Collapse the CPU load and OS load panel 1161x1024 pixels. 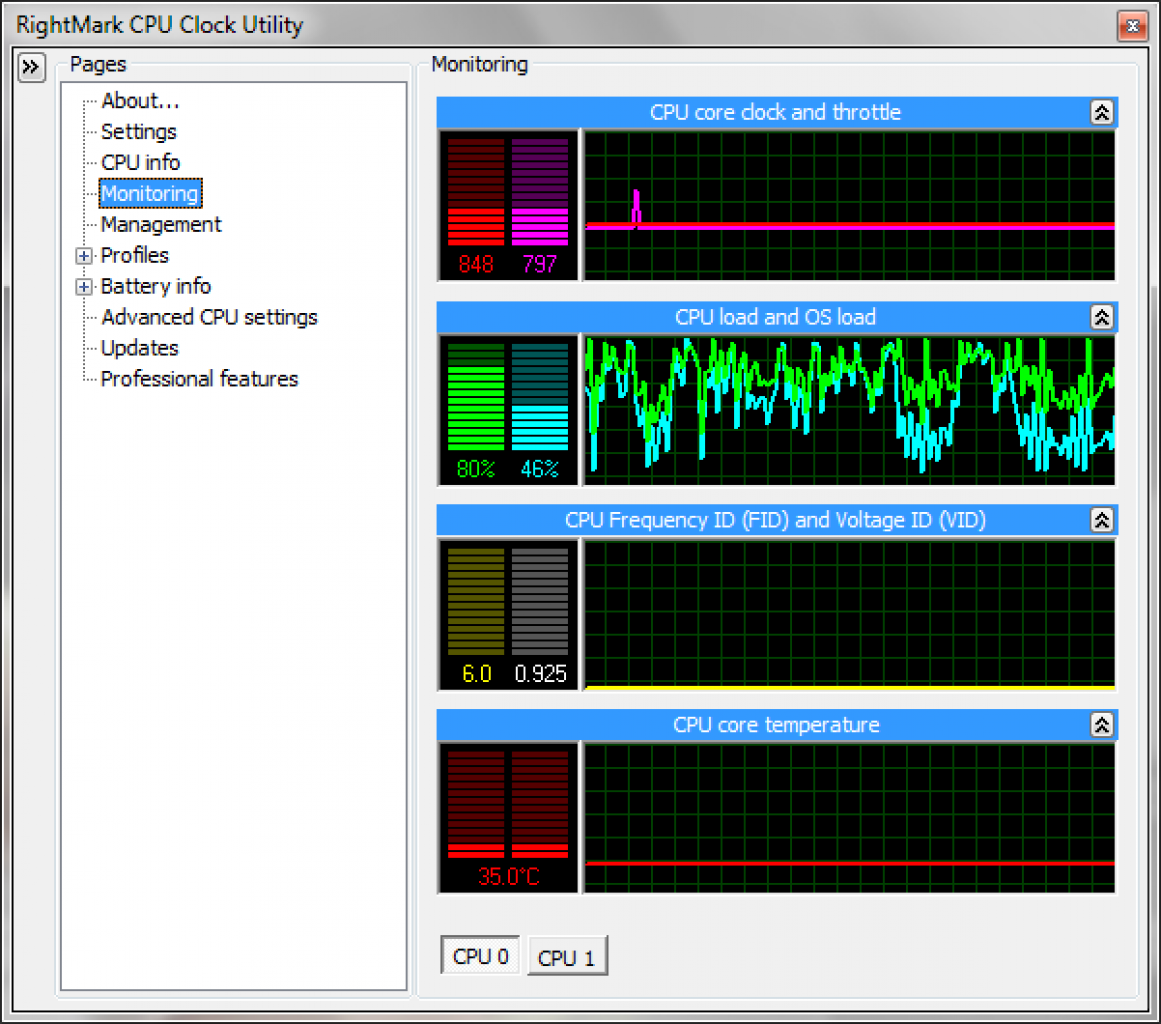(x=1101, y=318)
